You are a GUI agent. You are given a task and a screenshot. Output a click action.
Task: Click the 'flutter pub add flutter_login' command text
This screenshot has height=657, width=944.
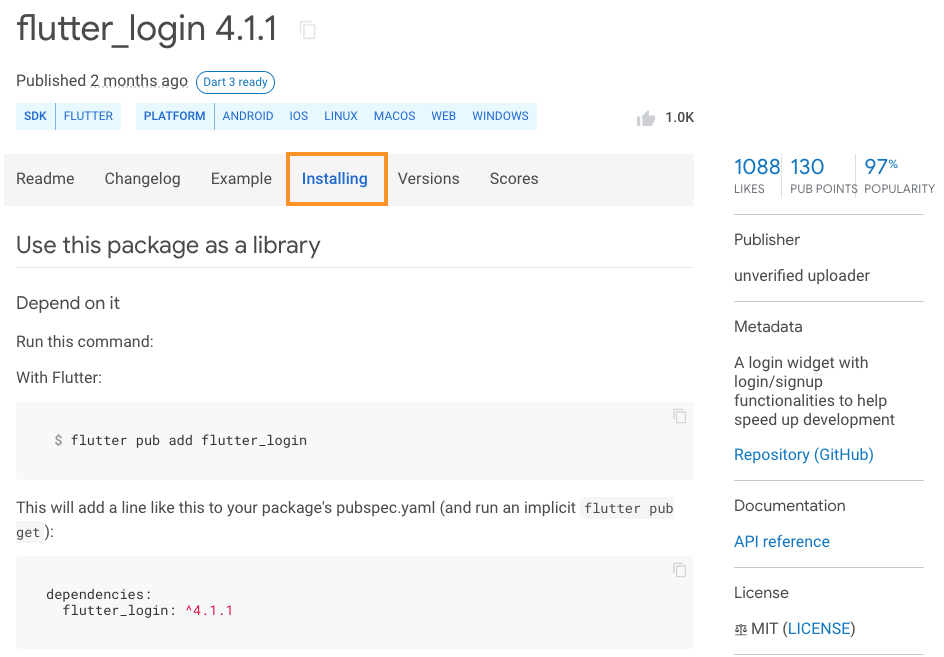click(188, 440)
